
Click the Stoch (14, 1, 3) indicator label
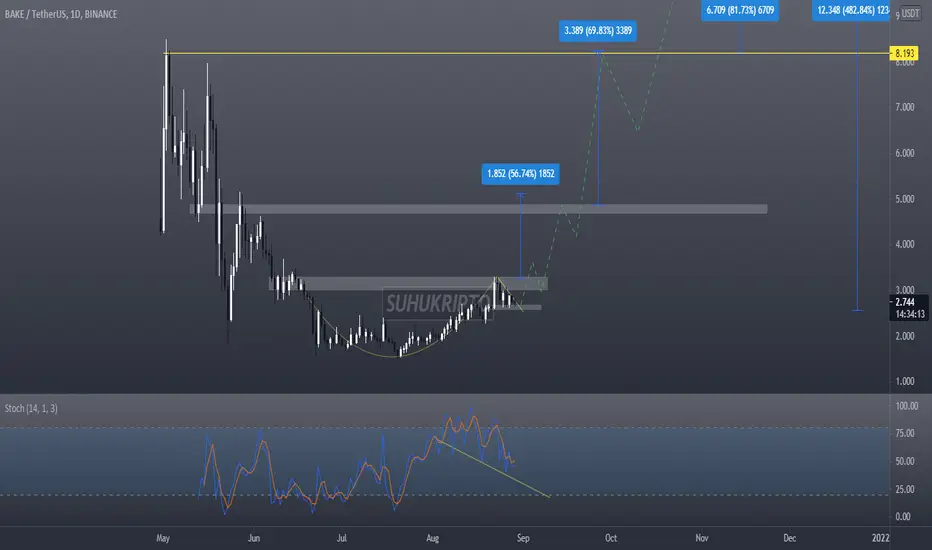[31, 408]
